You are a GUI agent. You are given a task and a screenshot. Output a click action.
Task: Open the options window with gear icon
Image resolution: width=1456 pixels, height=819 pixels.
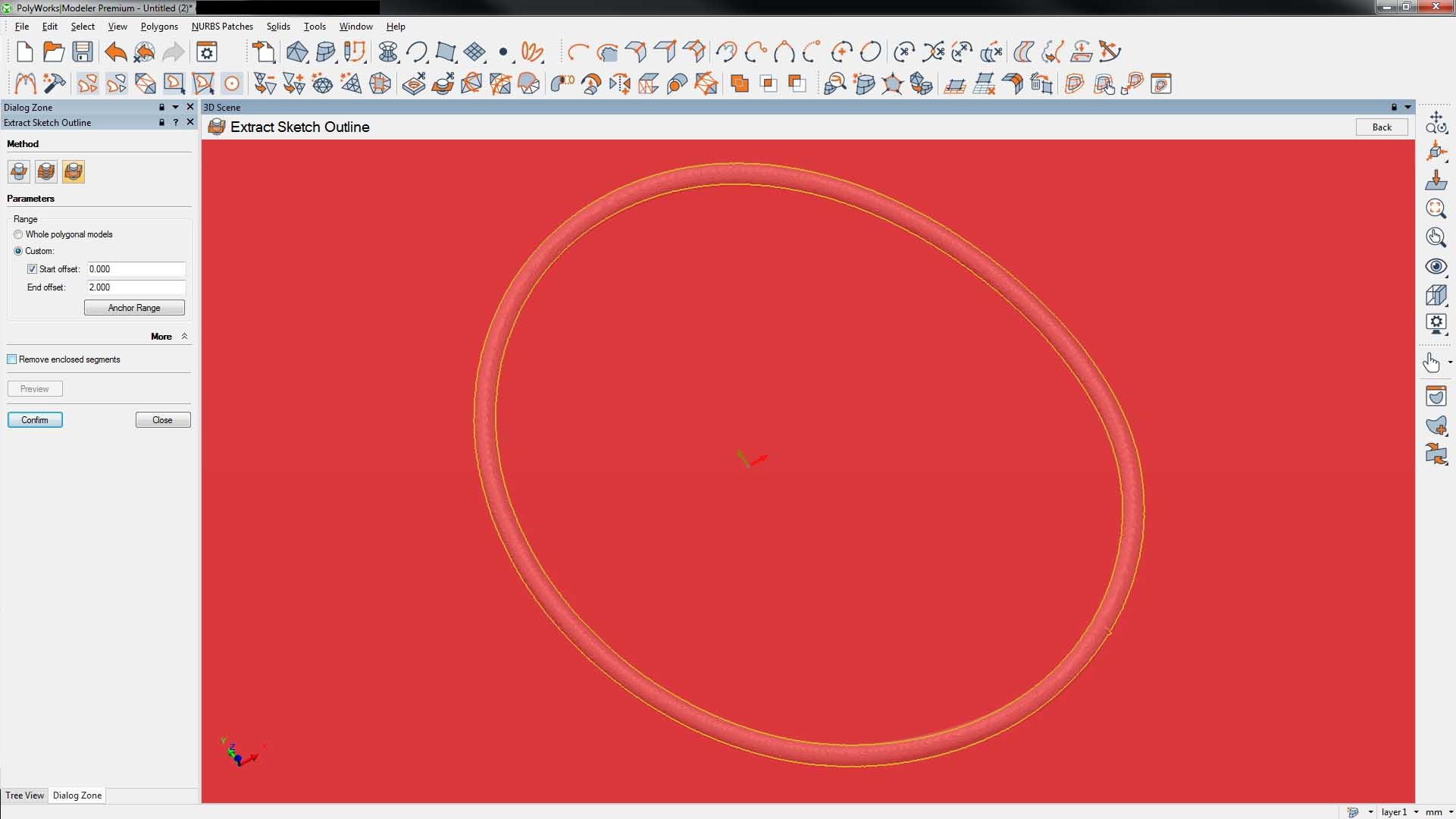(x=207, y=52)
